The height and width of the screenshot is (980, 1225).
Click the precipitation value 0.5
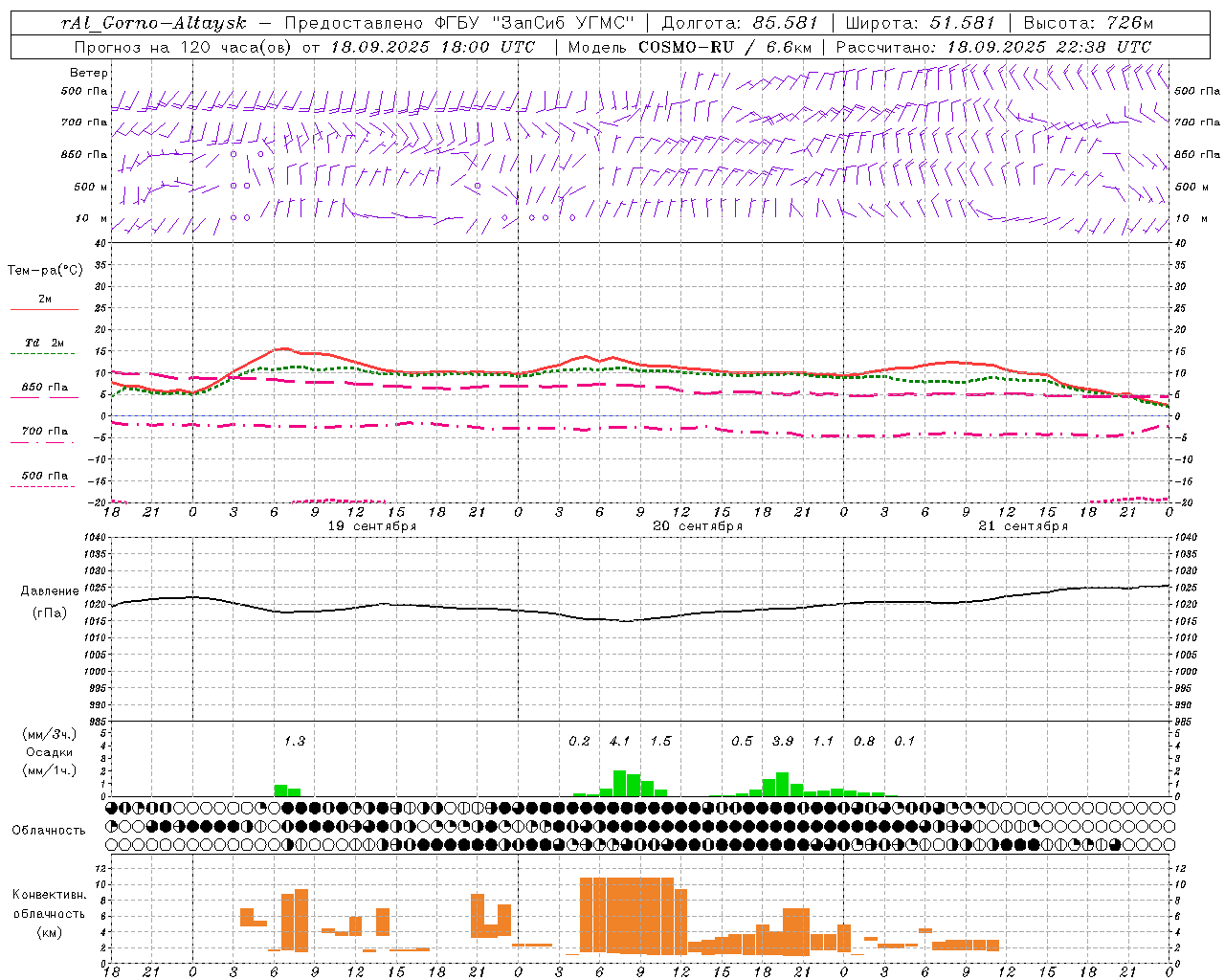coord(742,741)
